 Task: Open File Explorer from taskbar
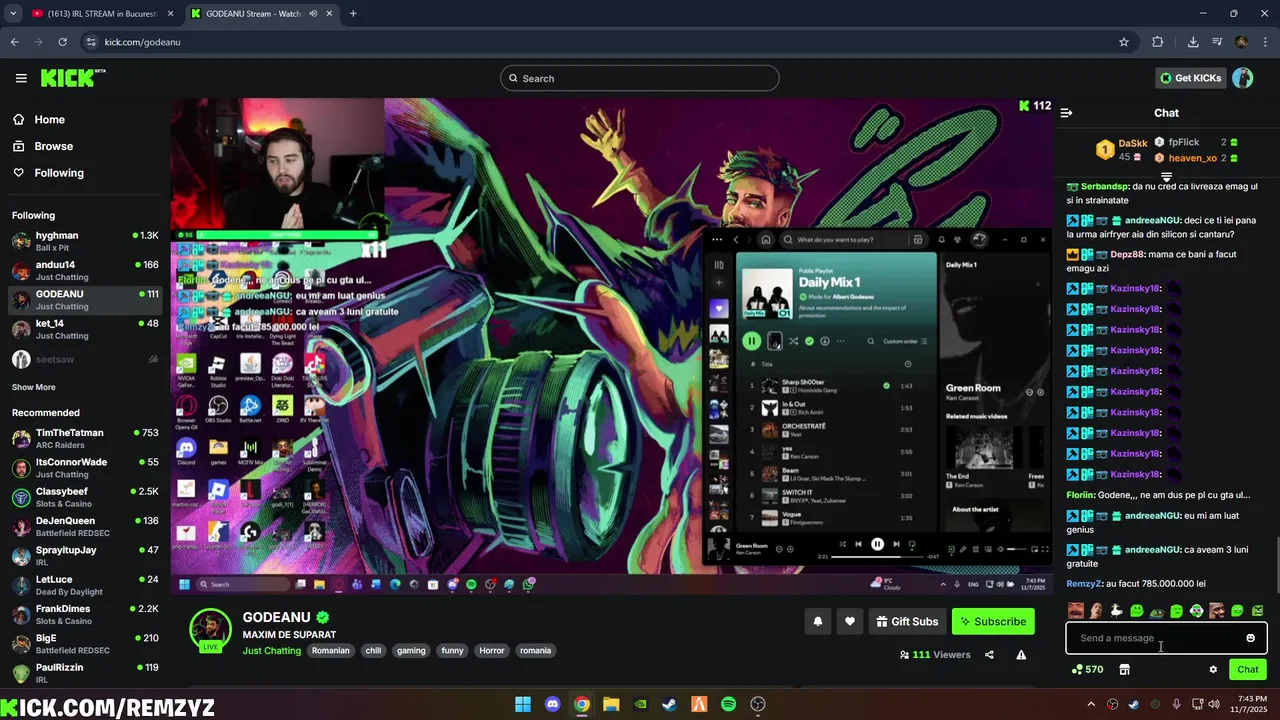[611, 704]
